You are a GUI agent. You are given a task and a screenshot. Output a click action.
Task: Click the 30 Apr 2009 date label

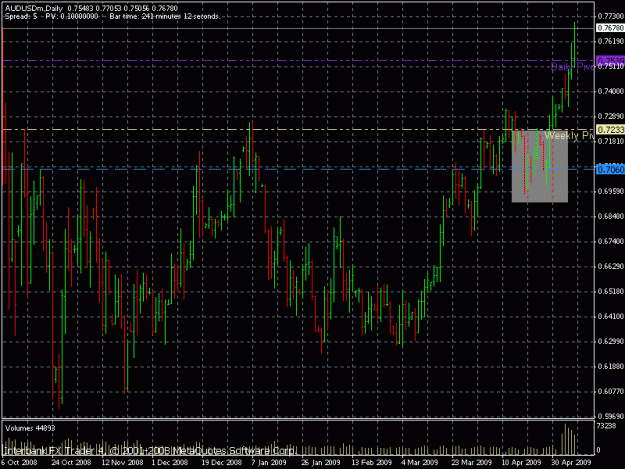tap(571, 463)
